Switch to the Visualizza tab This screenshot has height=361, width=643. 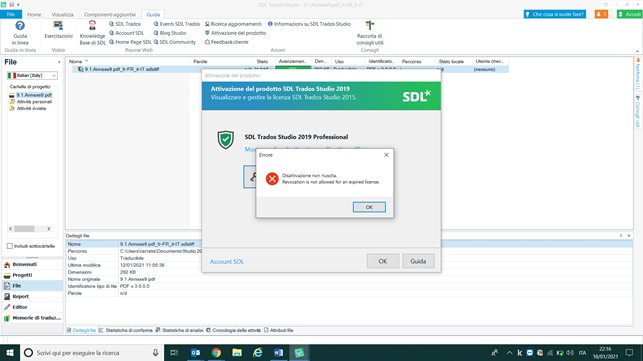click(62, 14)
